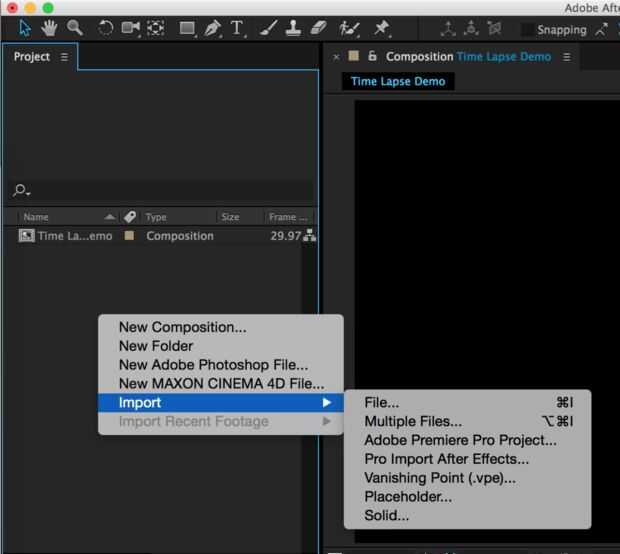Choose Adobe Premiere Pro Project... import
Image resolution: width=620 pixels, height=554 pixels.
(468, 440)
